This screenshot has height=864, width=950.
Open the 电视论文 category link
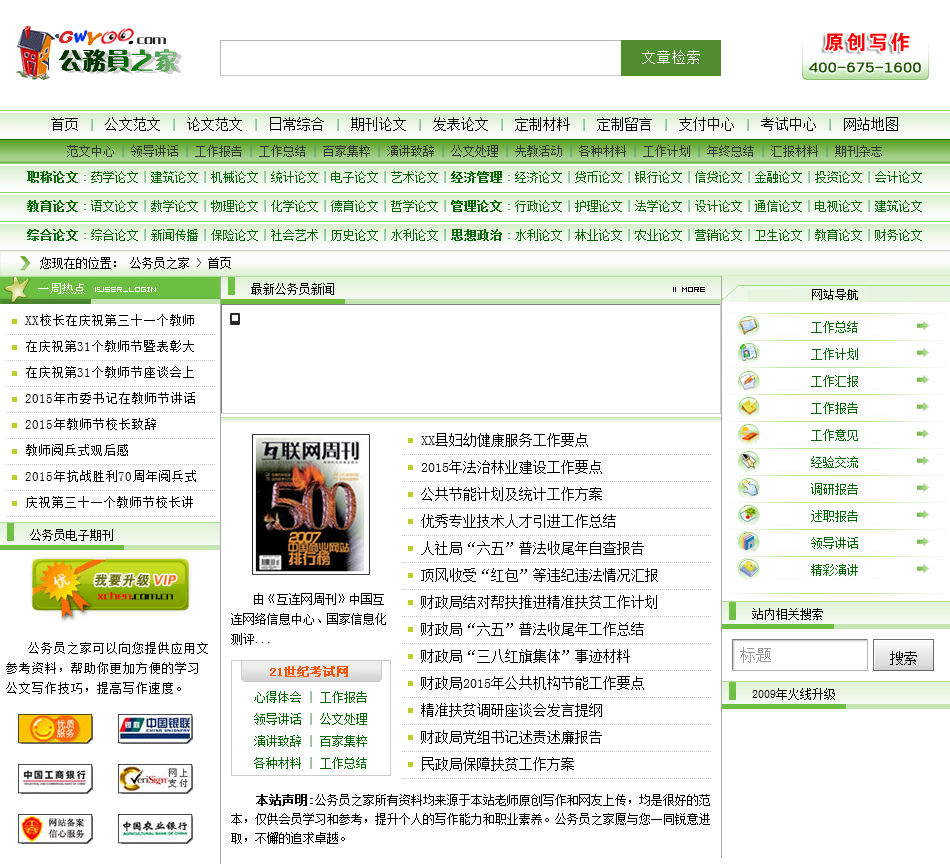[x=838, y=207]
